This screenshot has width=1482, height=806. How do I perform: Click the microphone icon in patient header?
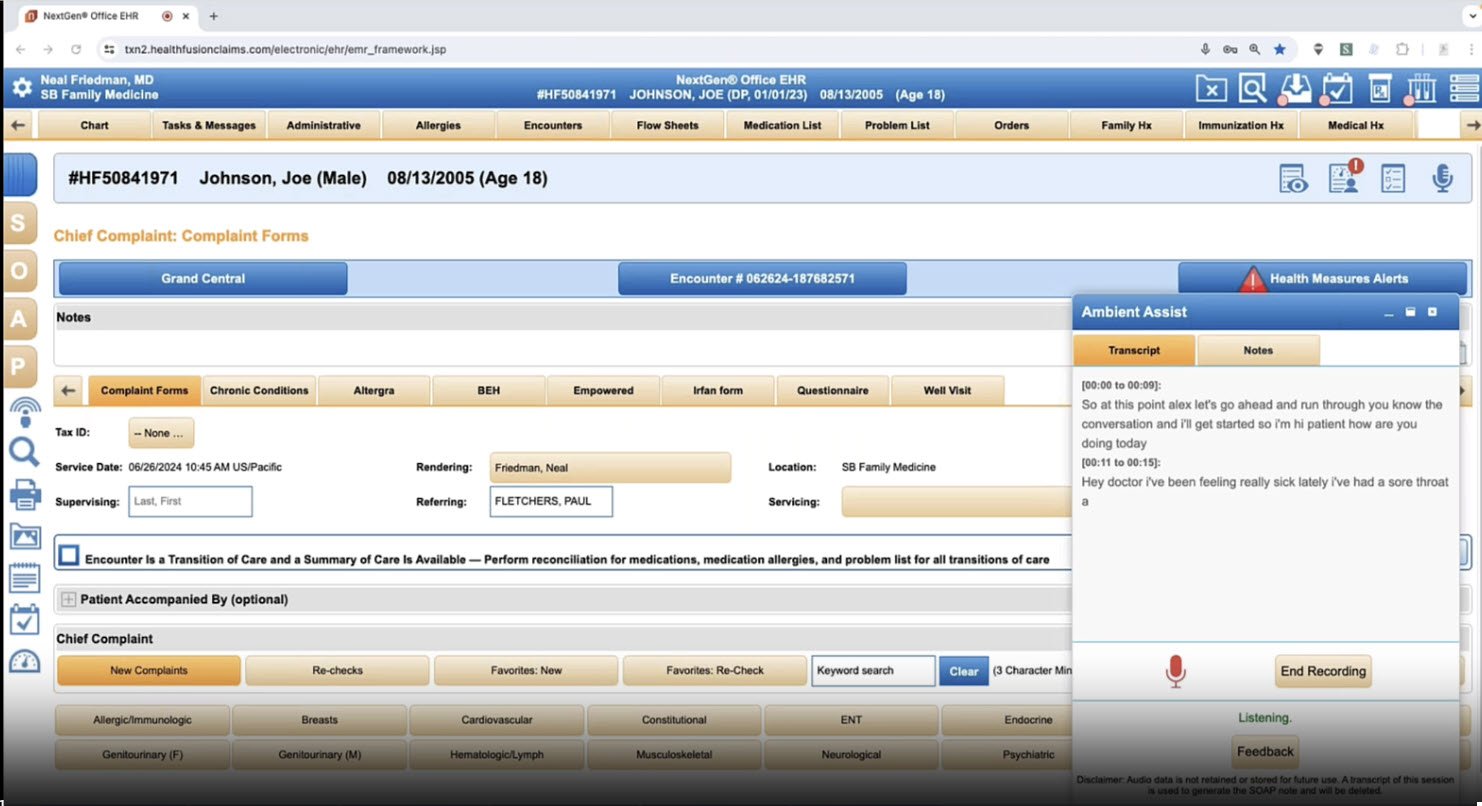pos(1441,179)
